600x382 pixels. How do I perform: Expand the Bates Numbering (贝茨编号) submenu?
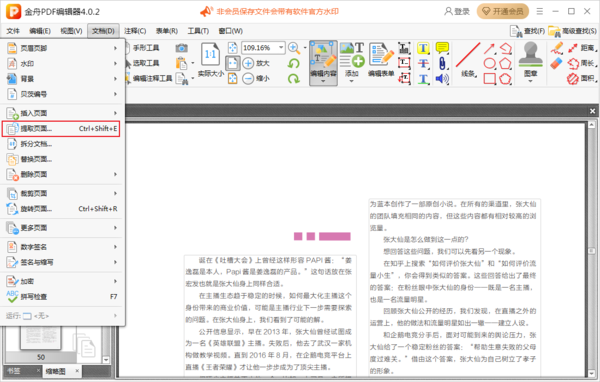pyautogui.click(x=62, y=94)
